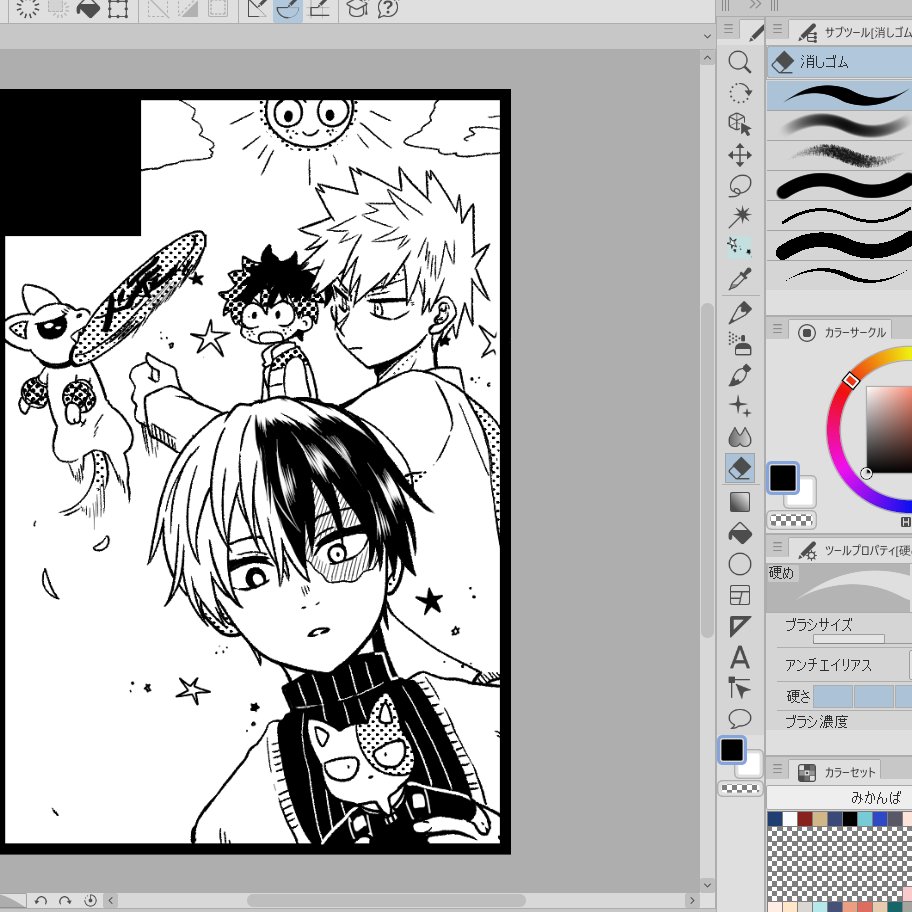Image resolution: width=912 pixels, height=912 pixels.
Task: Select the Blend tool
Action: pos(739,437)
